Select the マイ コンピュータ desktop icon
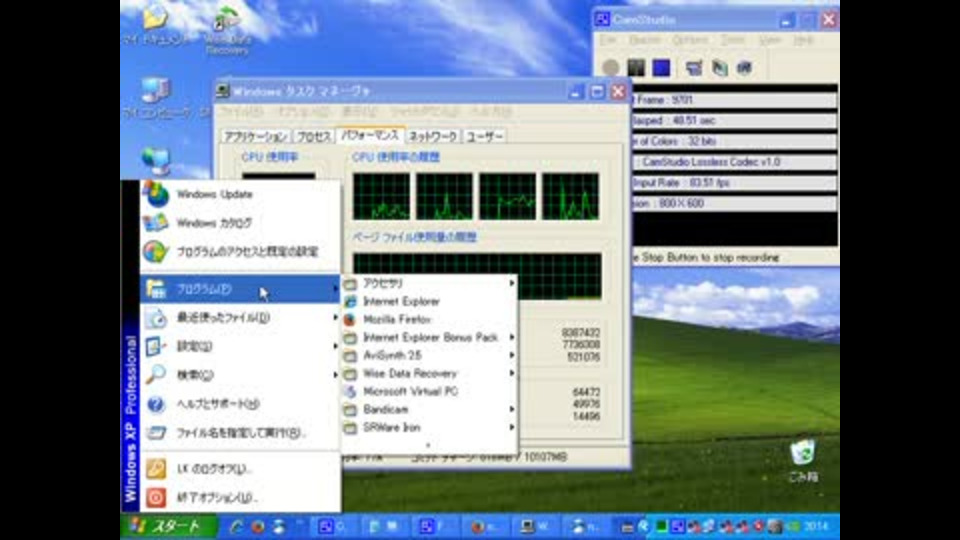The width and height of the screenshot is (960, 540). 156,98
